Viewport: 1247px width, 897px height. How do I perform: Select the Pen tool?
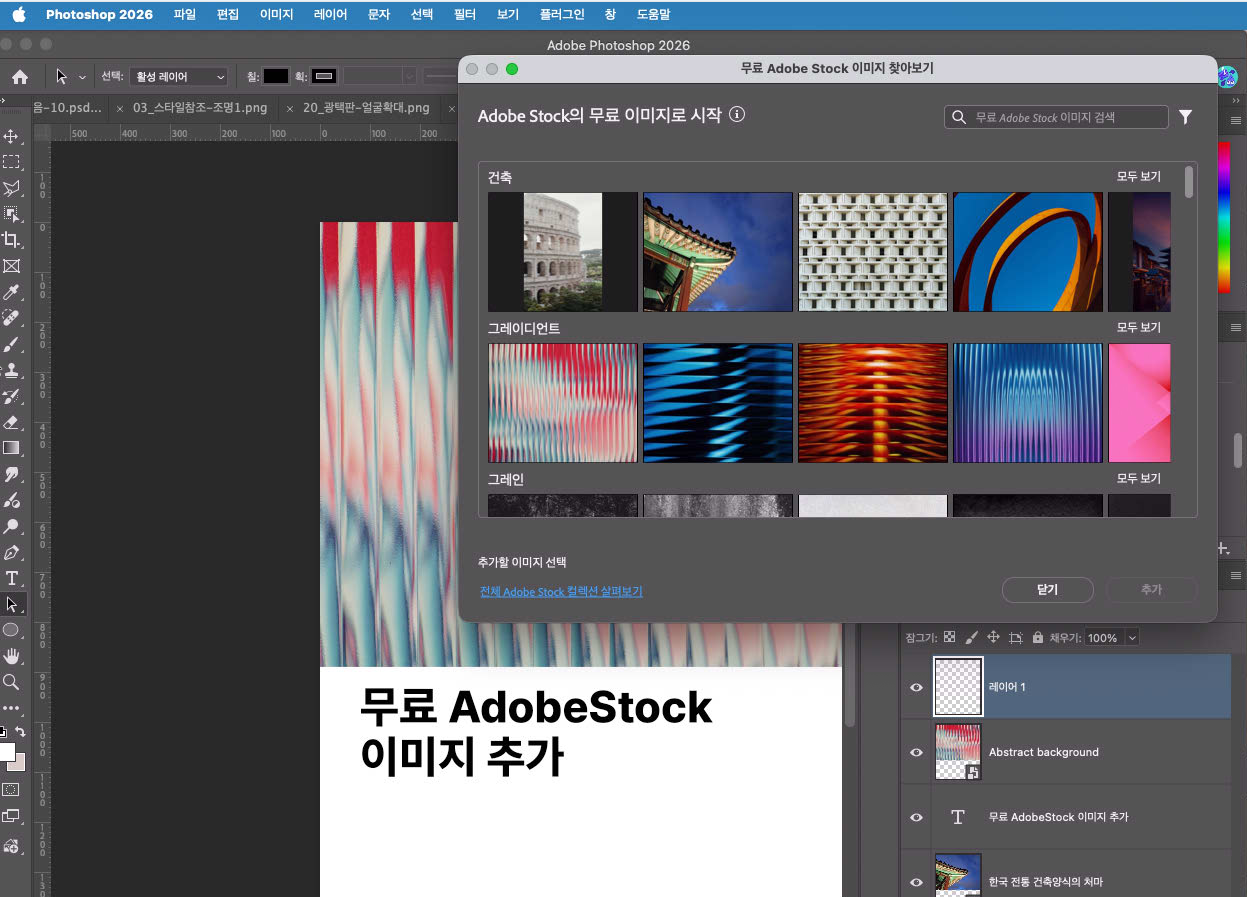[12, 552]
